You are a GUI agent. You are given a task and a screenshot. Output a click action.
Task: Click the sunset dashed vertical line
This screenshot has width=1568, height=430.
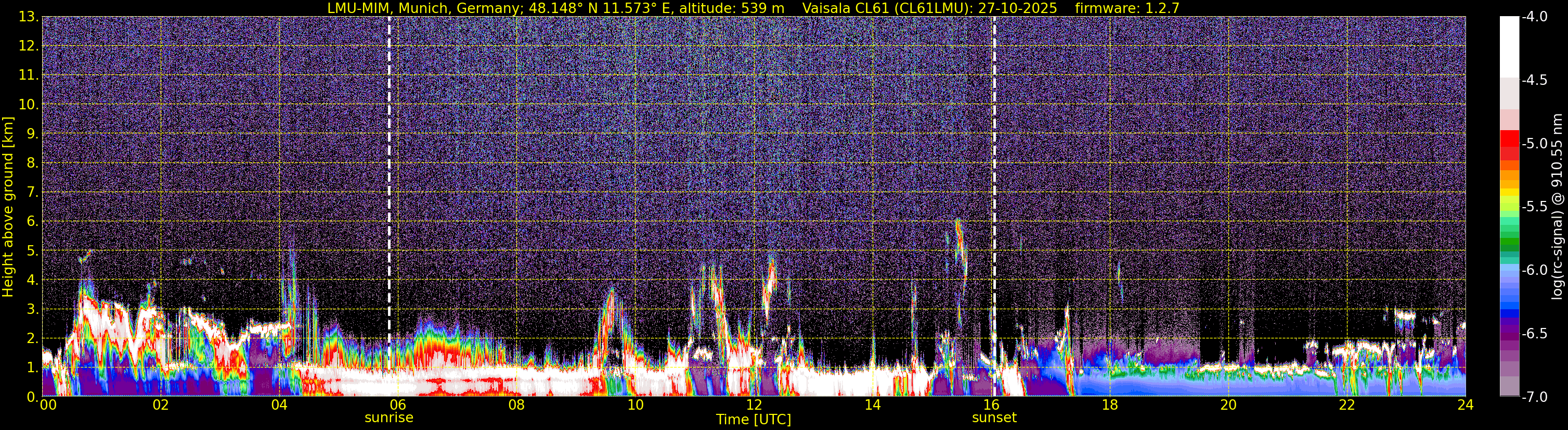pyautogui.click(x=994, y=206)
